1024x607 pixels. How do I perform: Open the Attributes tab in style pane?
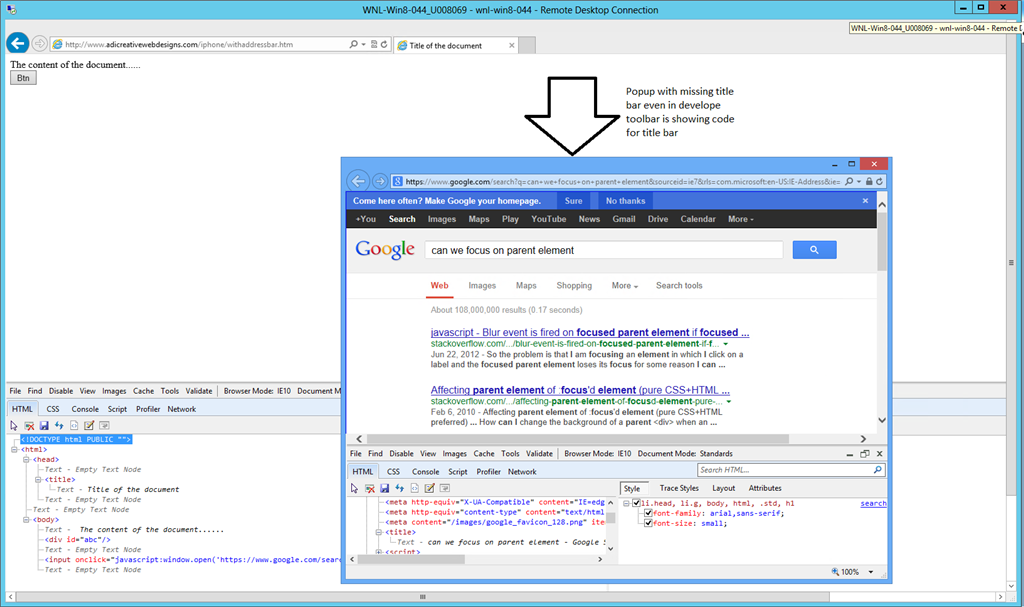pyautogui.click(x=765, y=488)
